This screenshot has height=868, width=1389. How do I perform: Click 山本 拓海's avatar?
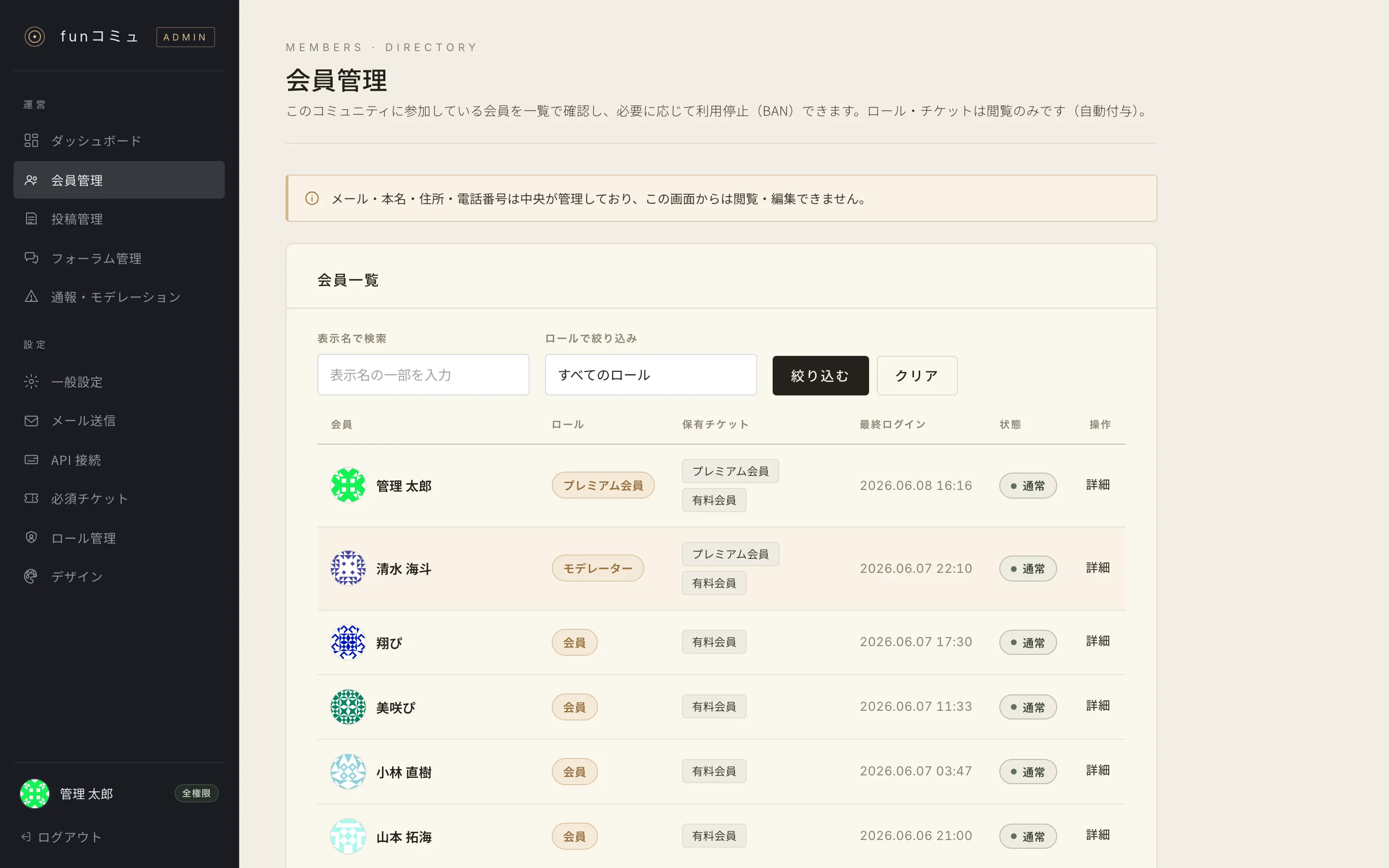(x=348, y=836)
